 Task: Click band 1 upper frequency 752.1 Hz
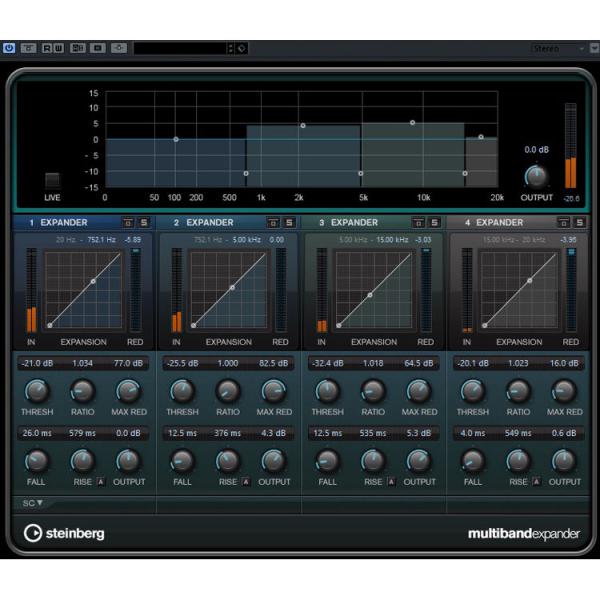[x=101, y=240]
